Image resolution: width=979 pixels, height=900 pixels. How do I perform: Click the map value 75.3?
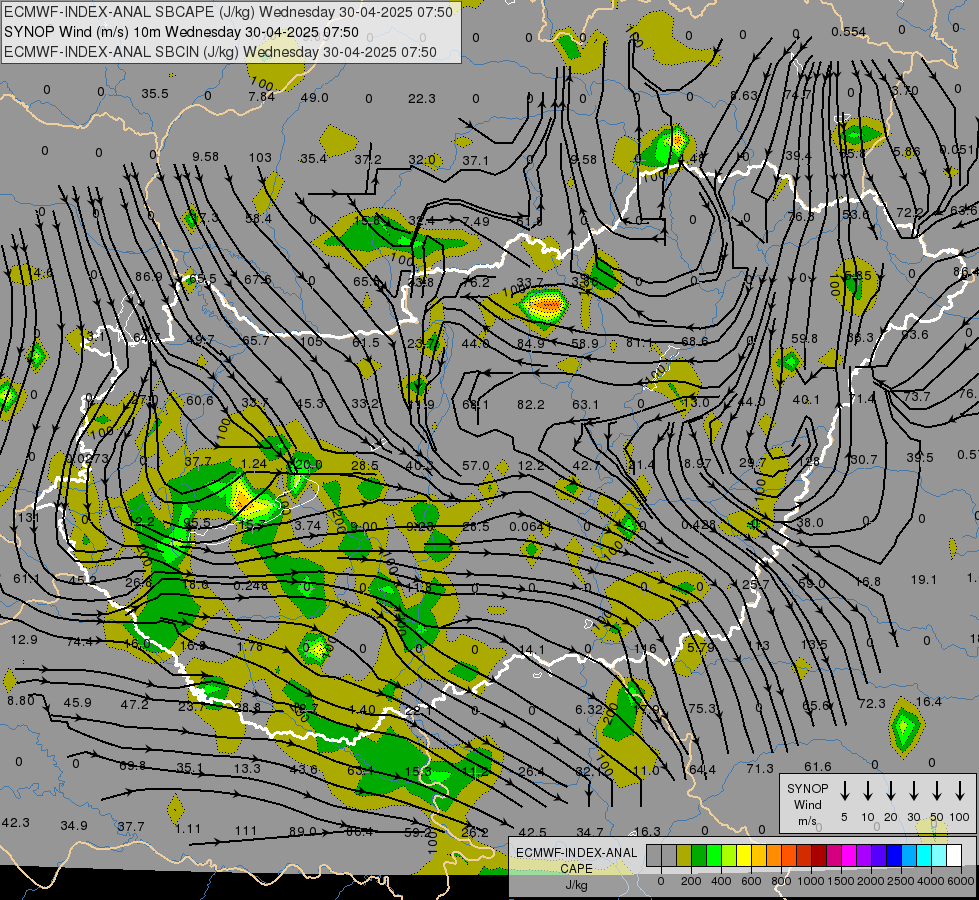702,708
